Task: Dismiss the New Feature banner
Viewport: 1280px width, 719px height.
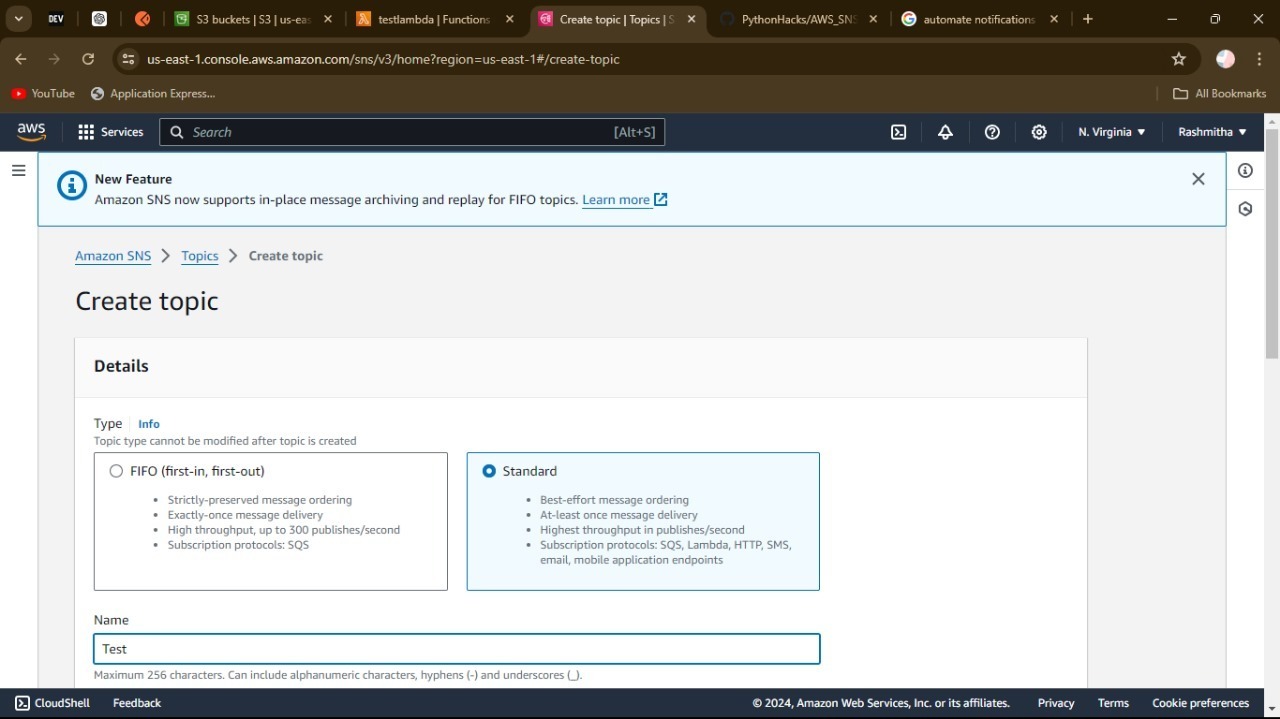Action: click(1198, 179)
